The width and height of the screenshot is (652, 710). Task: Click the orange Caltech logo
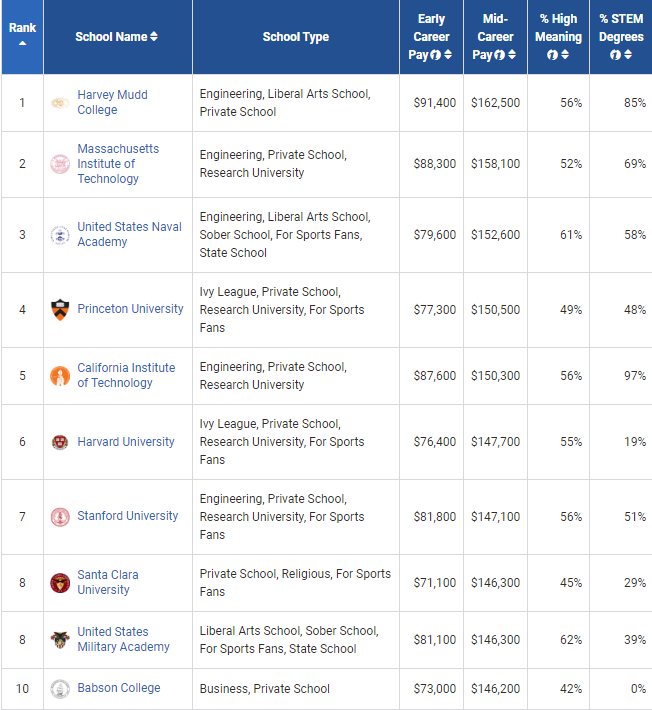click(x=60, y=376)
